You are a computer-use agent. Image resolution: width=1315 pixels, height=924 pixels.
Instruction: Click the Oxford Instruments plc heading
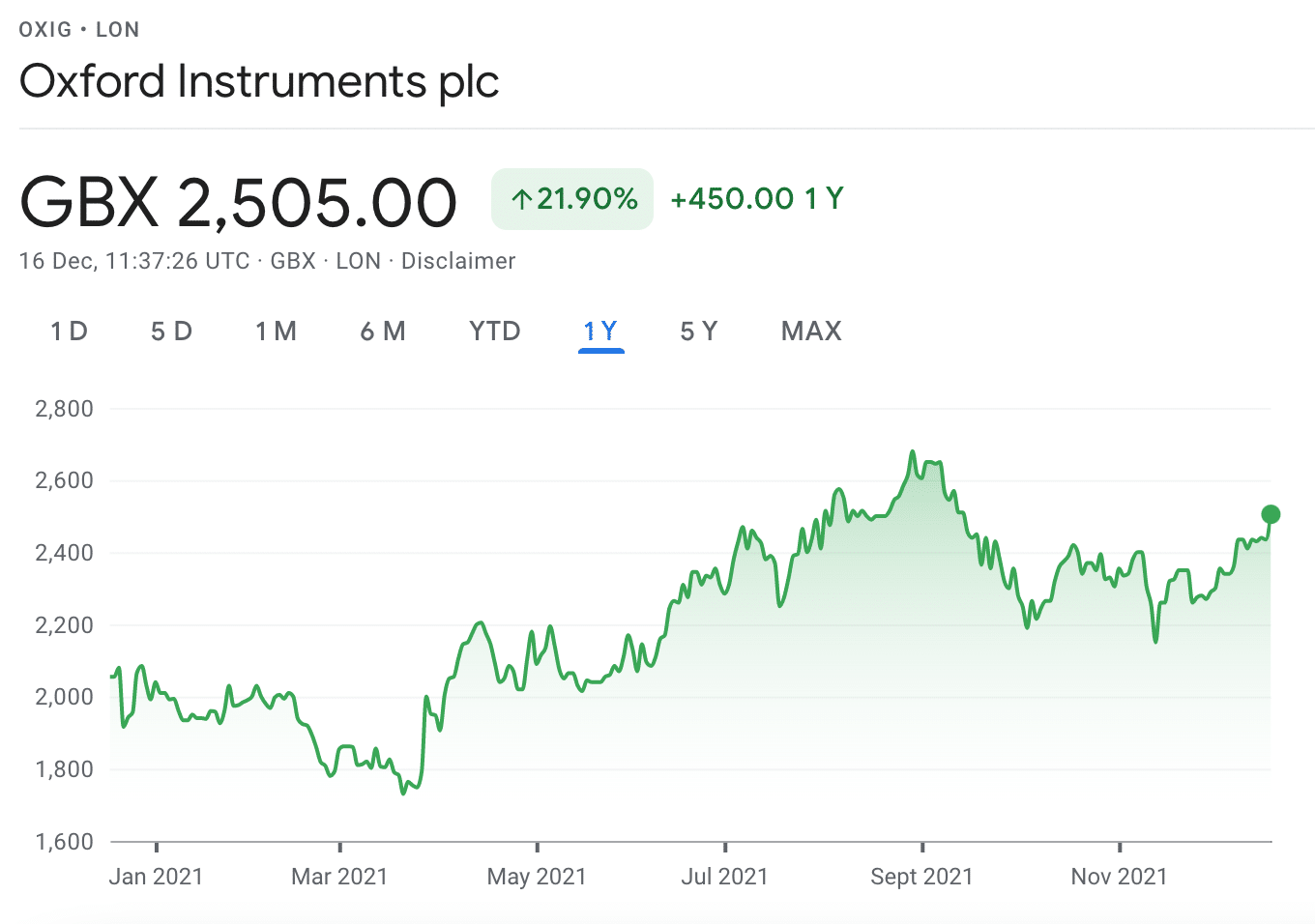click(x=259, y=81)
